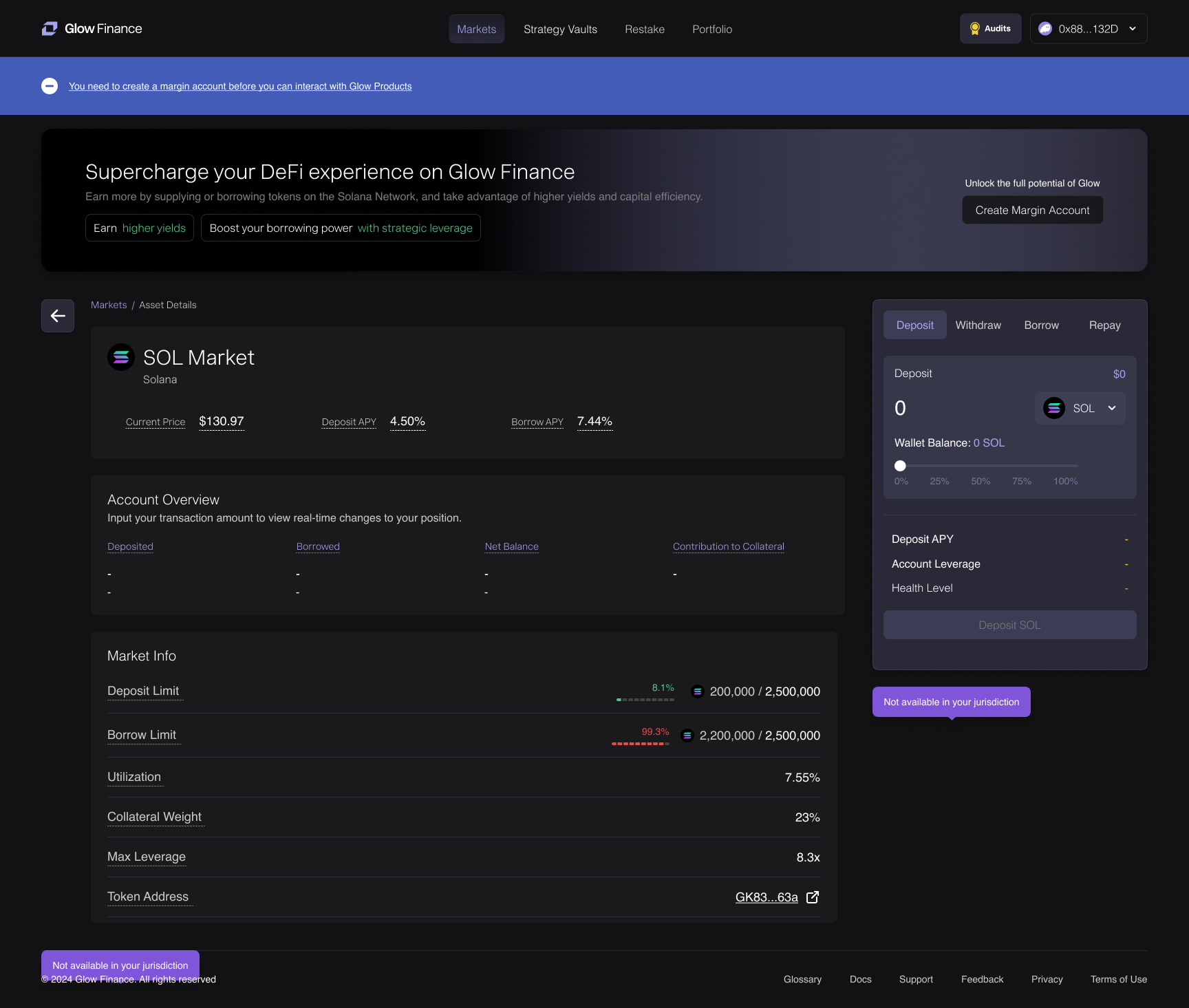The image size is (1189, 1008).
Task: Switch to the Withdraw tab
Action: pos(978,325)
